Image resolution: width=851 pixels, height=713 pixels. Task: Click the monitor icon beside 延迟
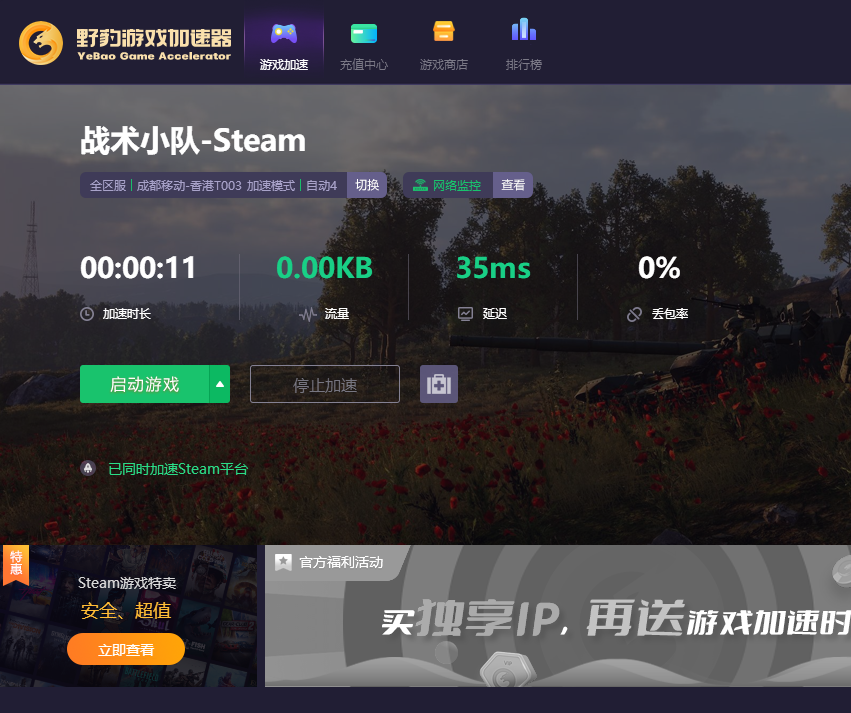[x=465, y=314]
